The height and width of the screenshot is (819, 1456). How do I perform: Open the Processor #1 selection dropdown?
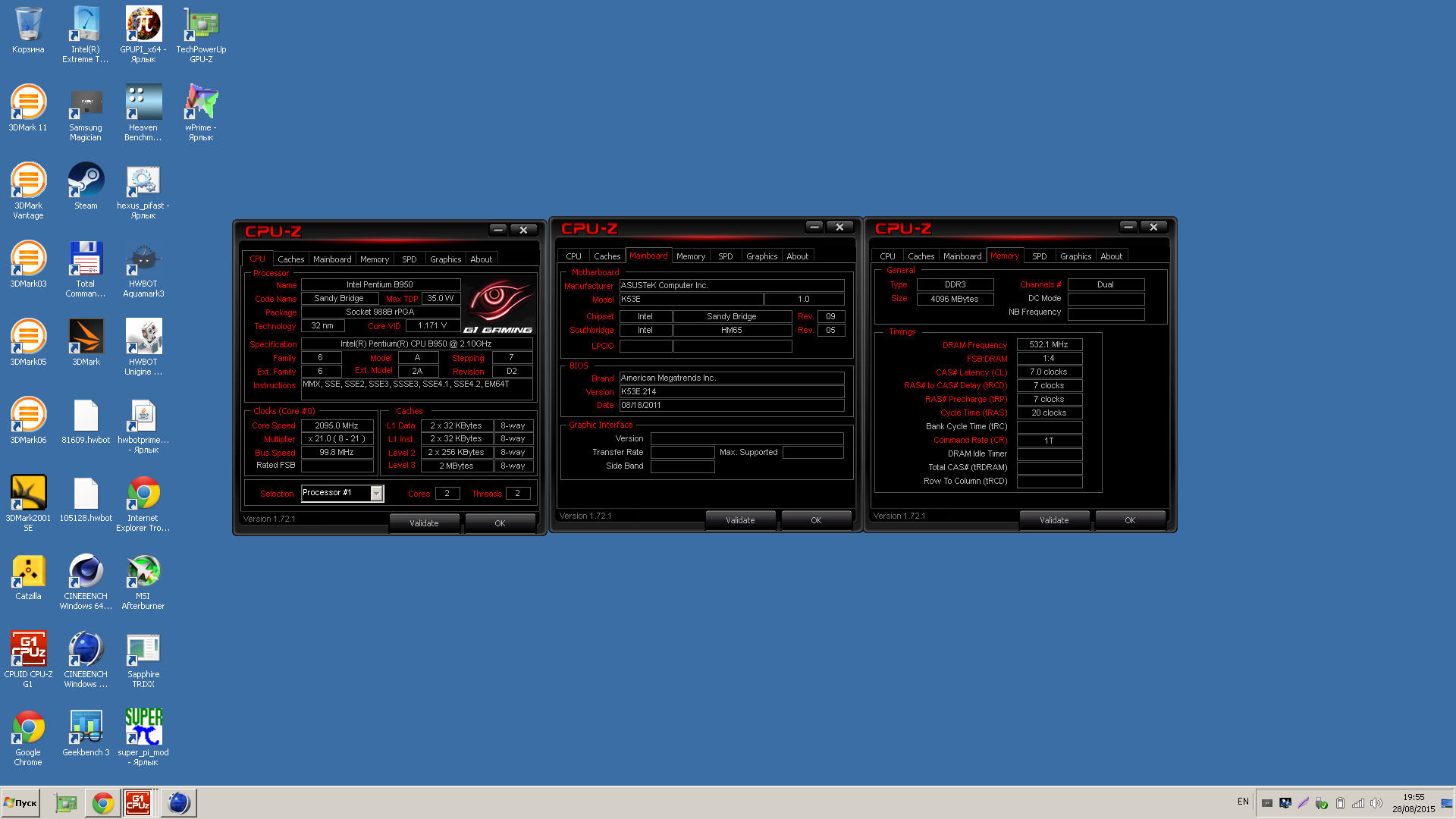[x=343, y=493]
